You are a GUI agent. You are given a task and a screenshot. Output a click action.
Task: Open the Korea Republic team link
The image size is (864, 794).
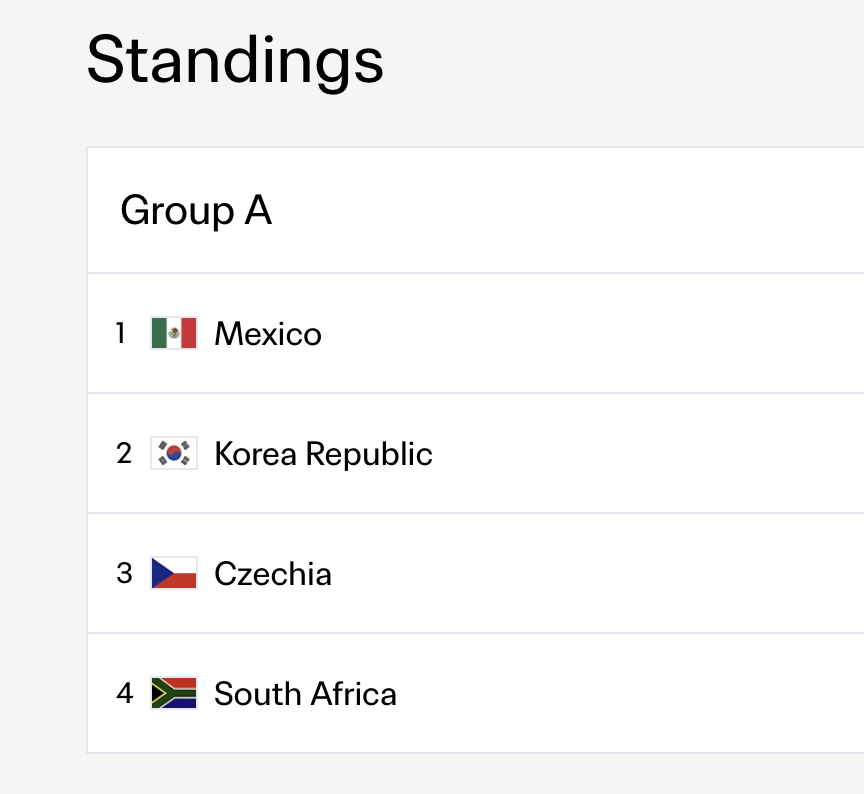coord(323,454)
